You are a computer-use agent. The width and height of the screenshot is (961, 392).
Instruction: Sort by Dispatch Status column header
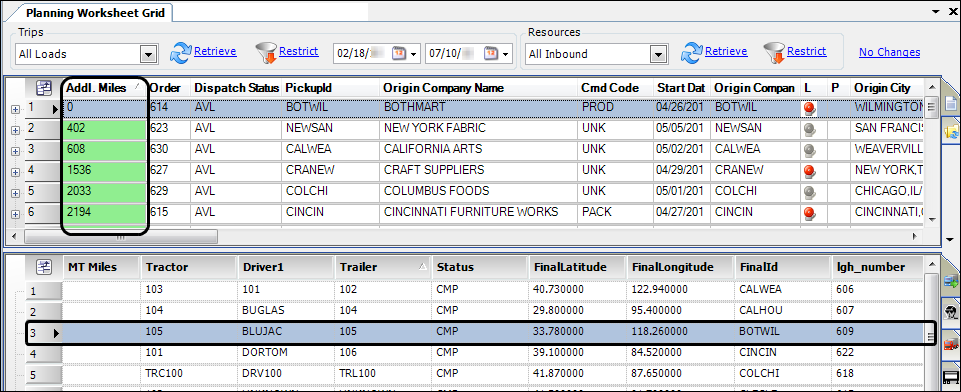(x=236, y=88)
